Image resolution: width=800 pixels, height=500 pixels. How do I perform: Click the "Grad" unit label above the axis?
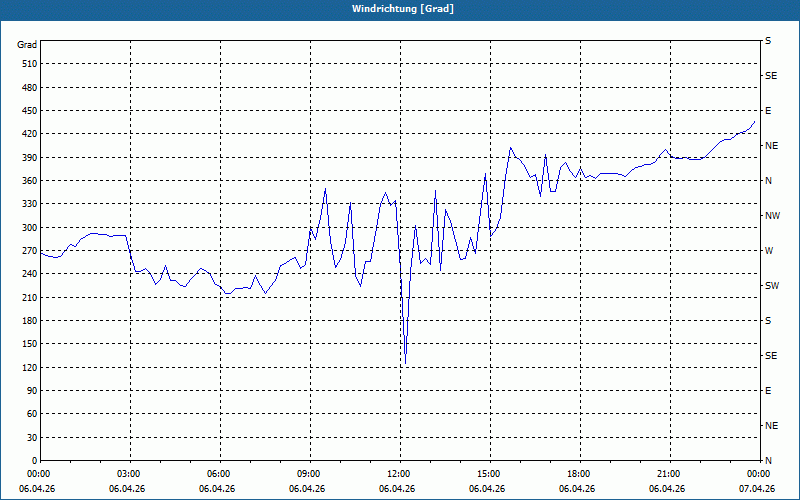point(27,45)
